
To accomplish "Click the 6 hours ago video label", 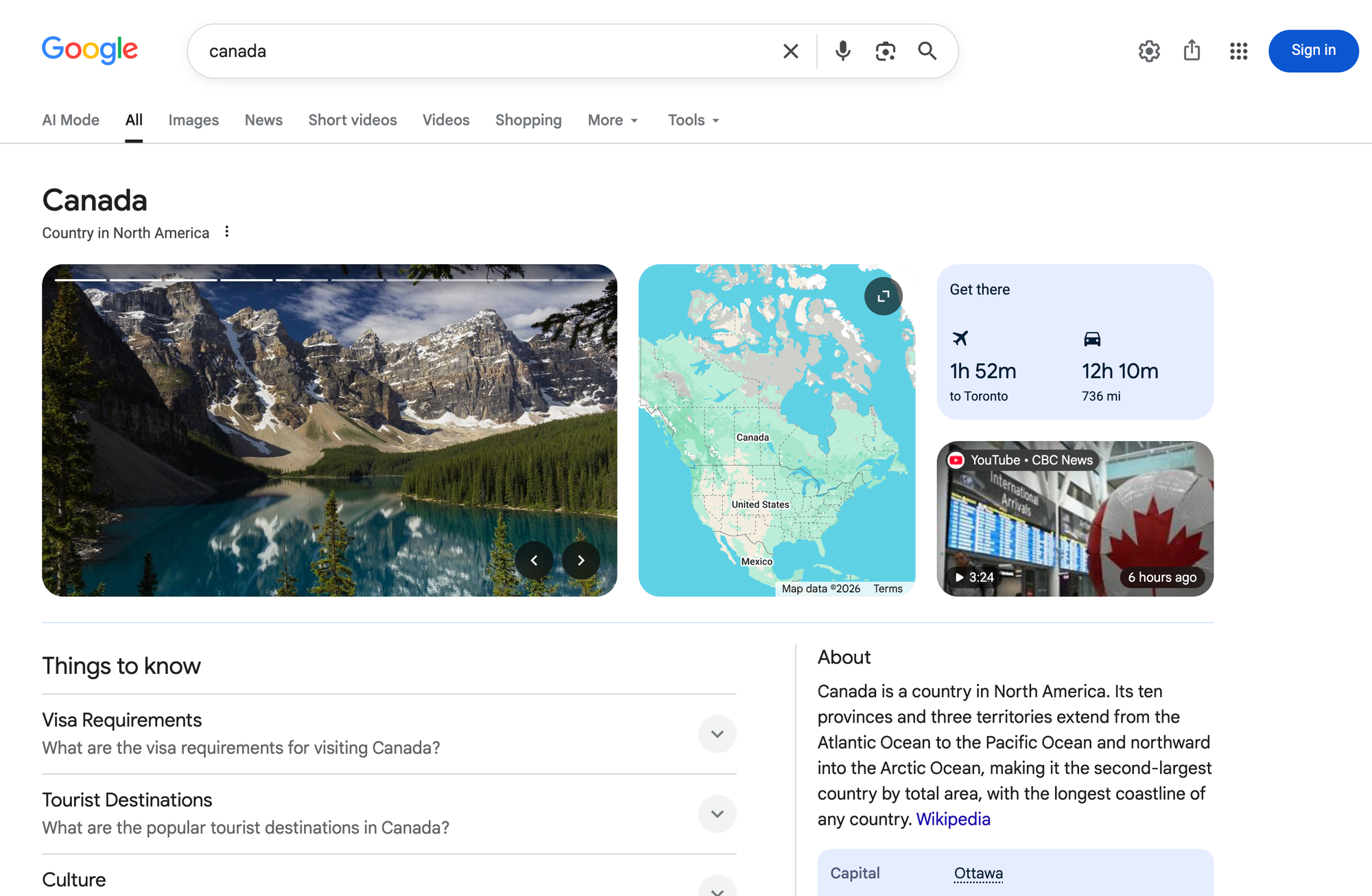I will pos(1162,577).
